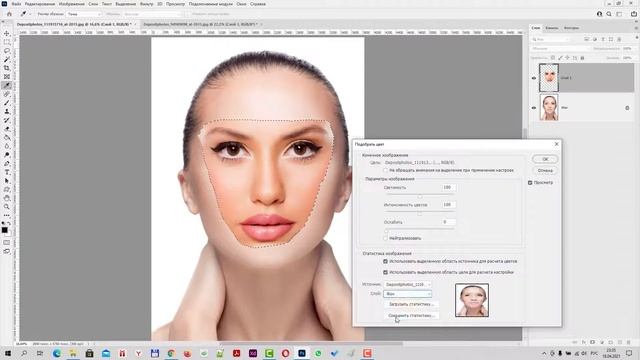Select the Type tool
The width and height of the screenshot is (640, 360).
[x=7, y=172]
